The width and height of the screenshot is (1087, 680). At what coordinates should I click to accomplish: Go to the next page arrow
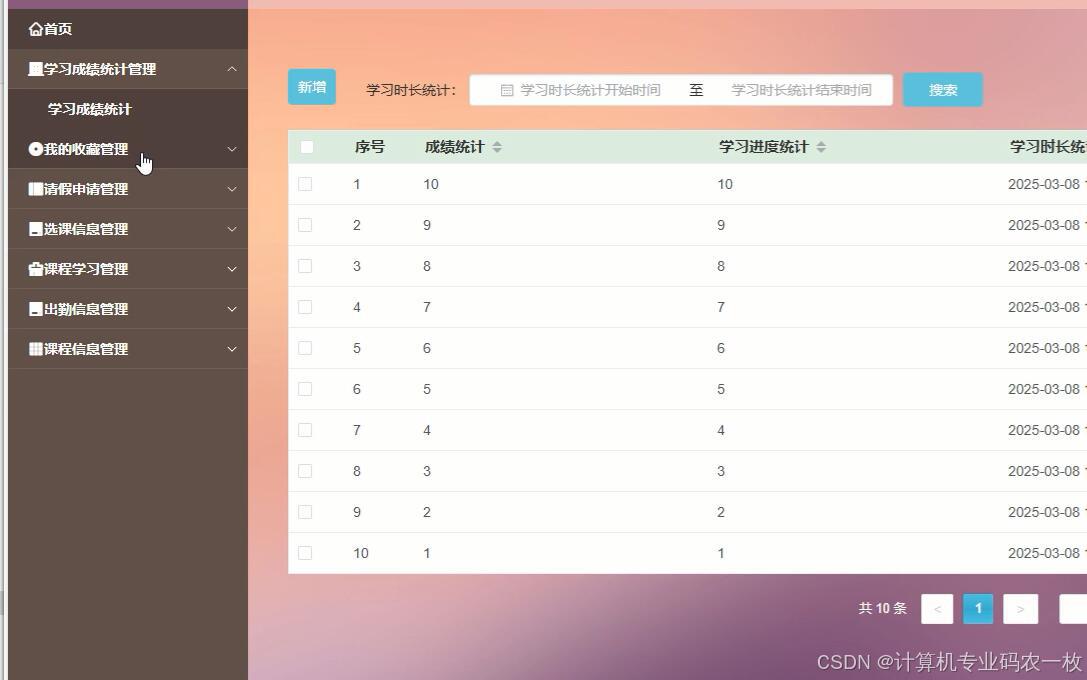1020,609
